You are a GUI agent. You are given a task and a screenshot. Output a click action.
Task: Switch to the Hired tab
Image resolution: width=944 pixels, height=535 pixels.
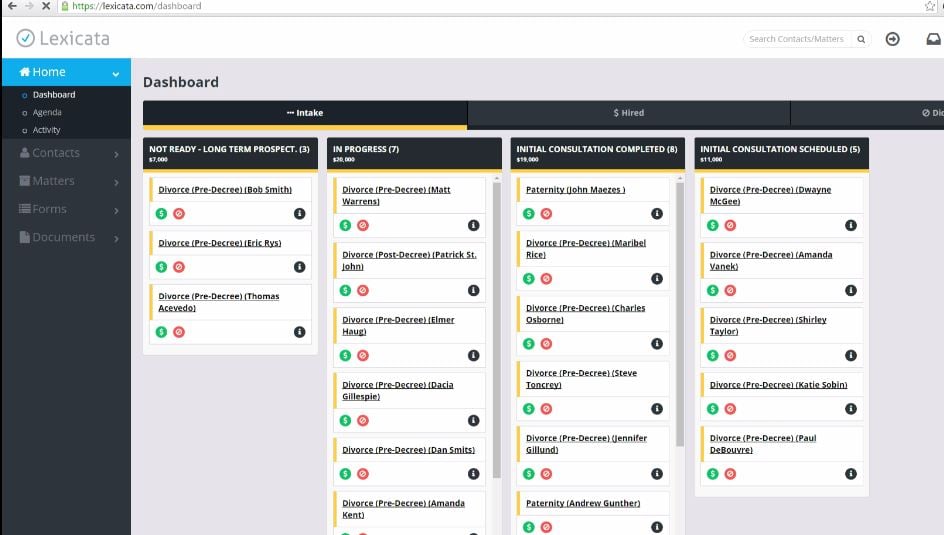click(629, 113)
